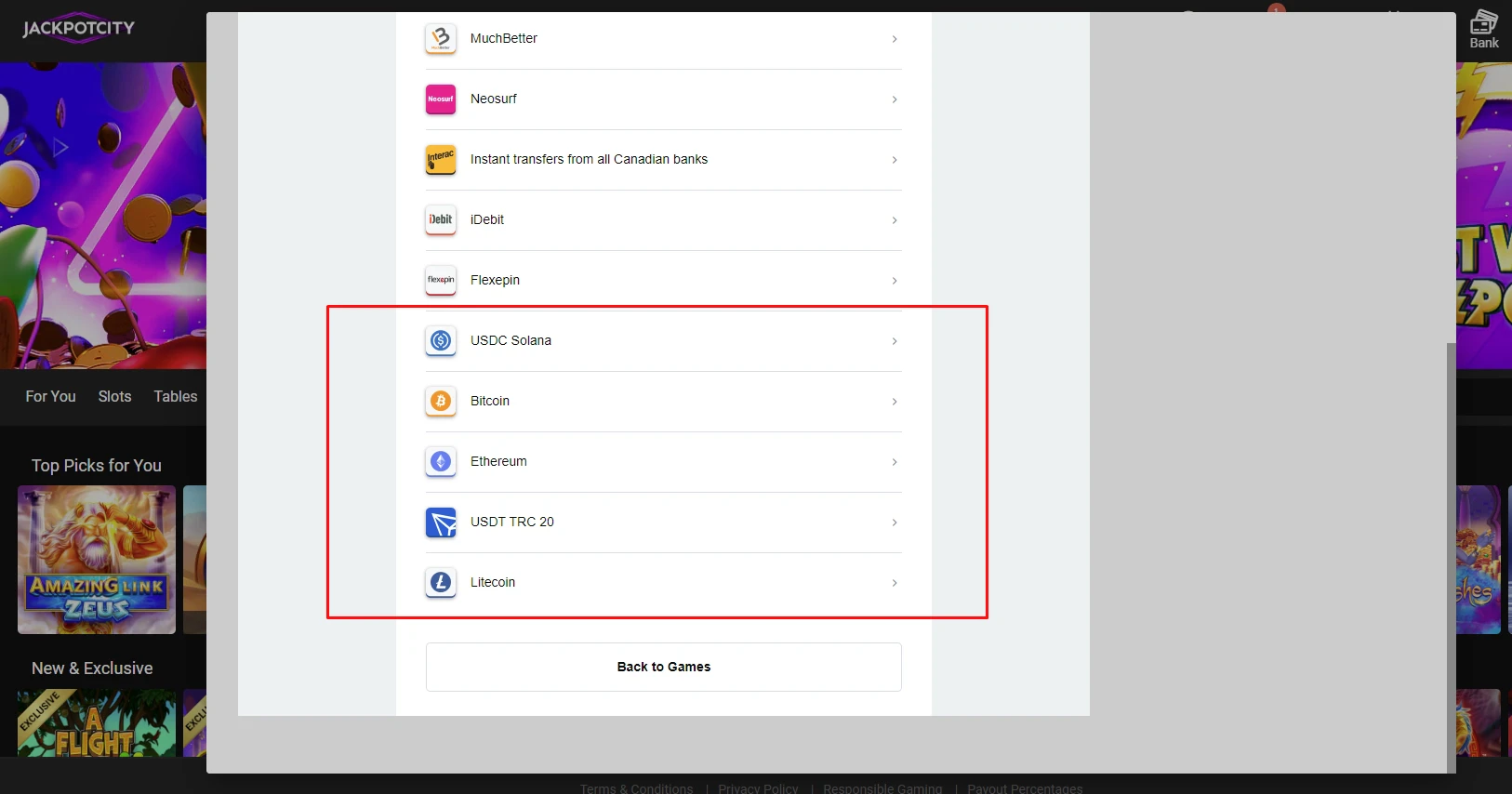Open the Amazing Link Zeus game thumbnail
The image size is (1512, 794).
(x=97, y=560)
